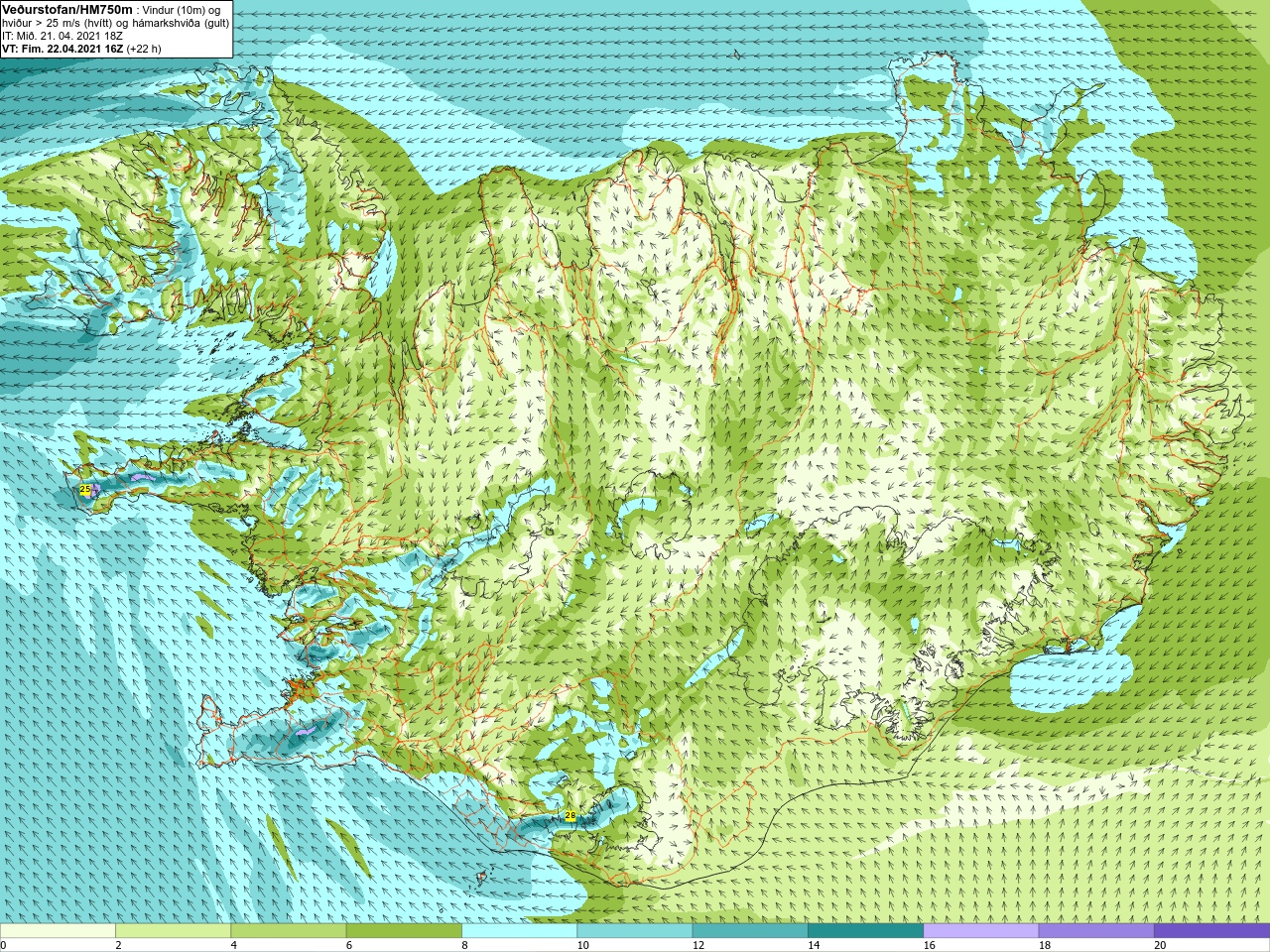Select the 14–16 m/s dark teal legend swatch

pyautogui.click(x=865, y=931)
